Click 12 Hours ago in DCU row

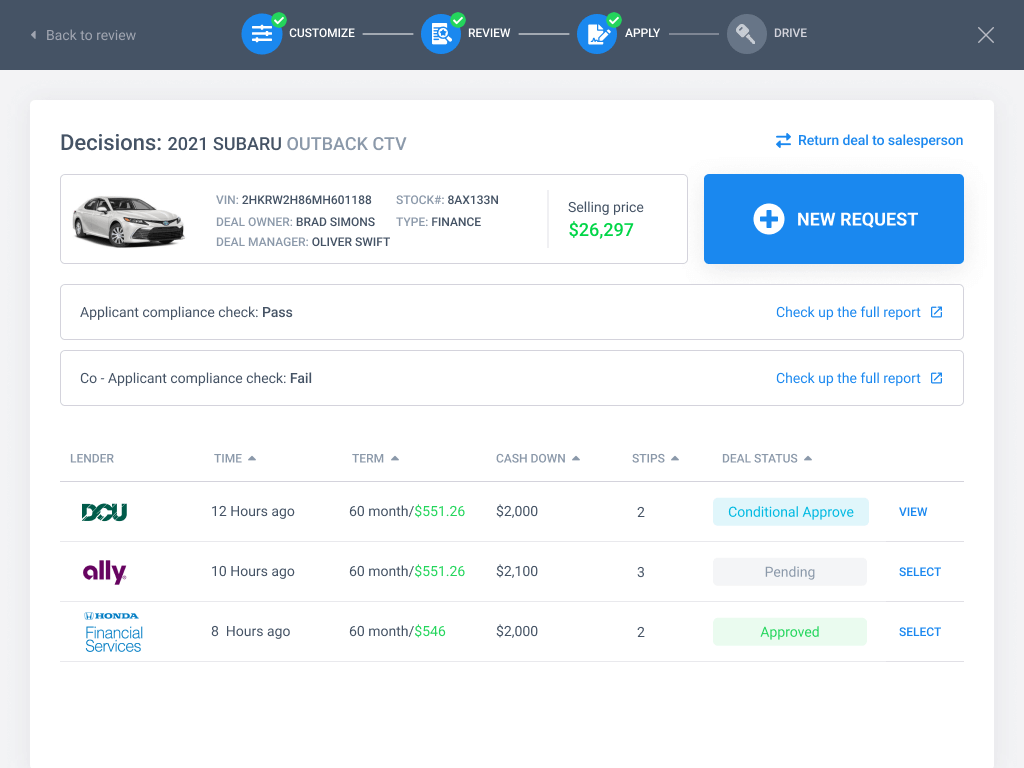tap(253, 511)
